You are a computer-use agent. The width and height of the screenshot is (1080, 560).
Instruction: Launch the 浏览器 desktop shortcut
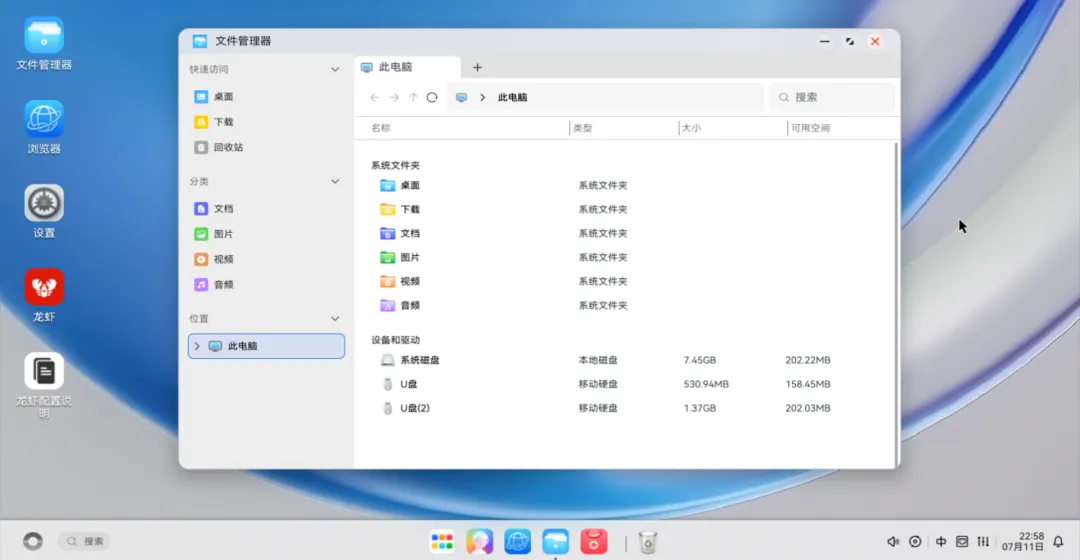point(44,128)
